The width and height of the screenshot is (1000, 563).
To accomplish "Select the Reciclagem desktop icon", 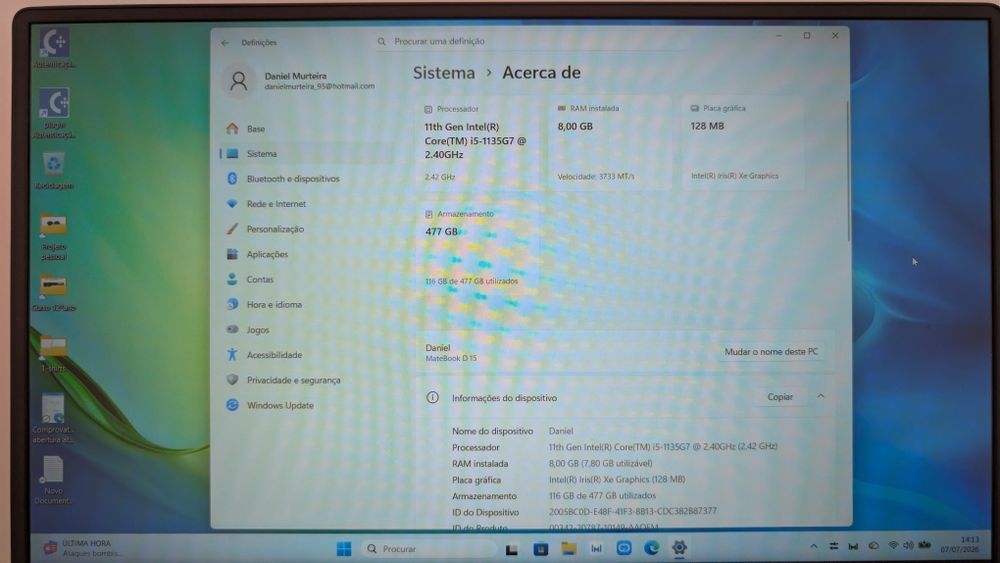I will point(54,171).
